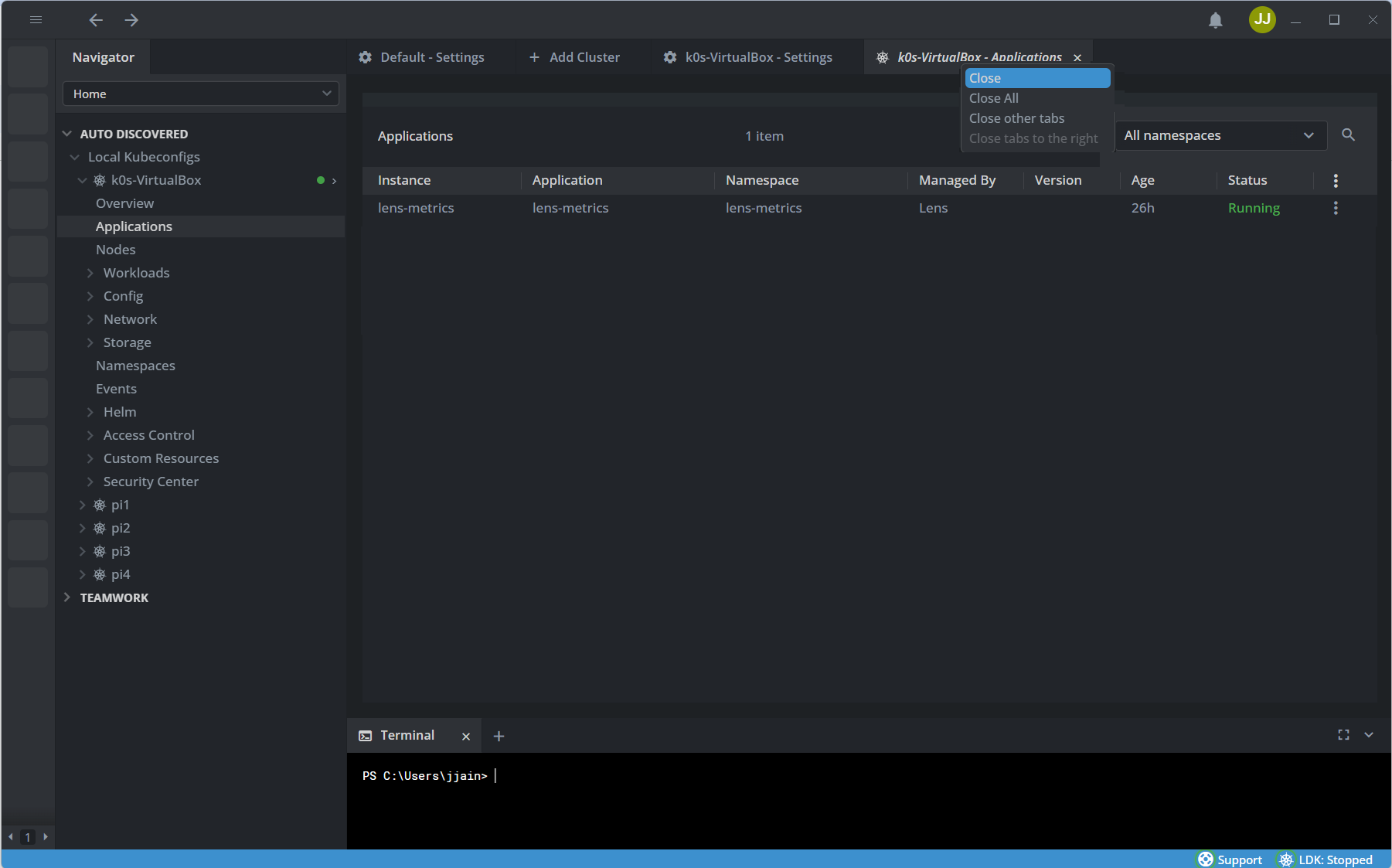Screen dimensions: 1392x868
Task: Switch to the Default - Settings tab
Action: pos(422,57)
